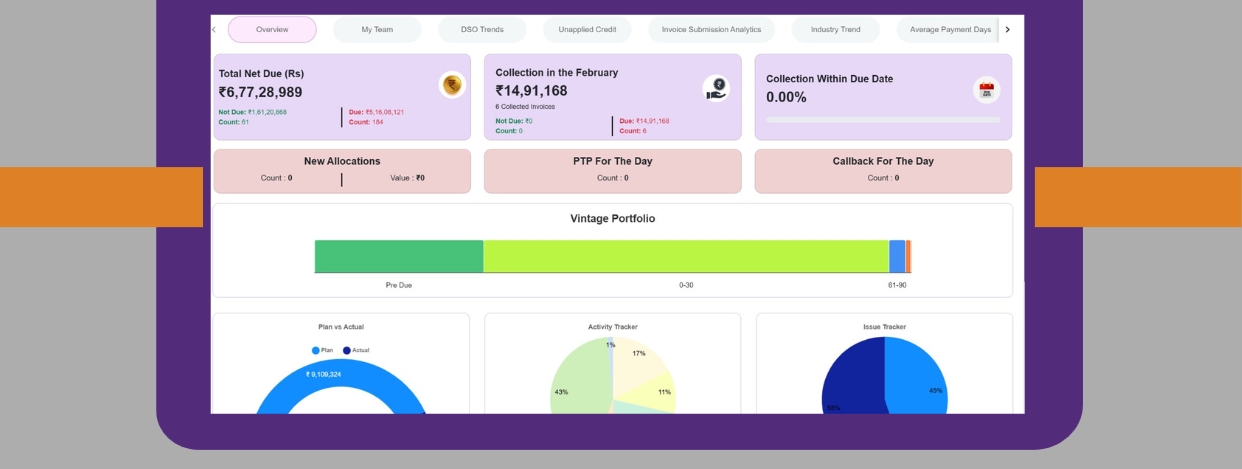Image resolution: width=1242 pixels, height=469 pixels.
Task: Click the lime 0-30 vintage bar segment
Action: point(686,256)
